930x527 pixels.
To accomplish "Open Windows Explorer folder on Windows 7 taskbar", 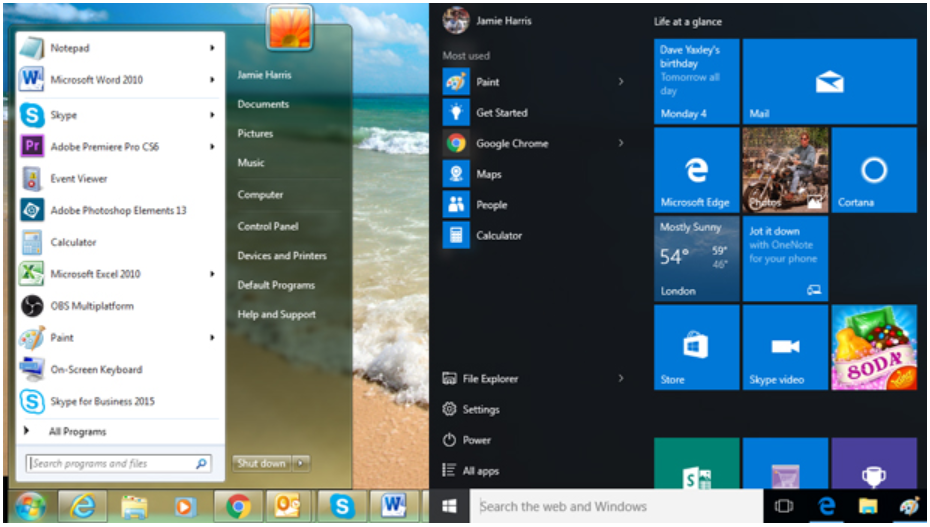I will (134, 507).
